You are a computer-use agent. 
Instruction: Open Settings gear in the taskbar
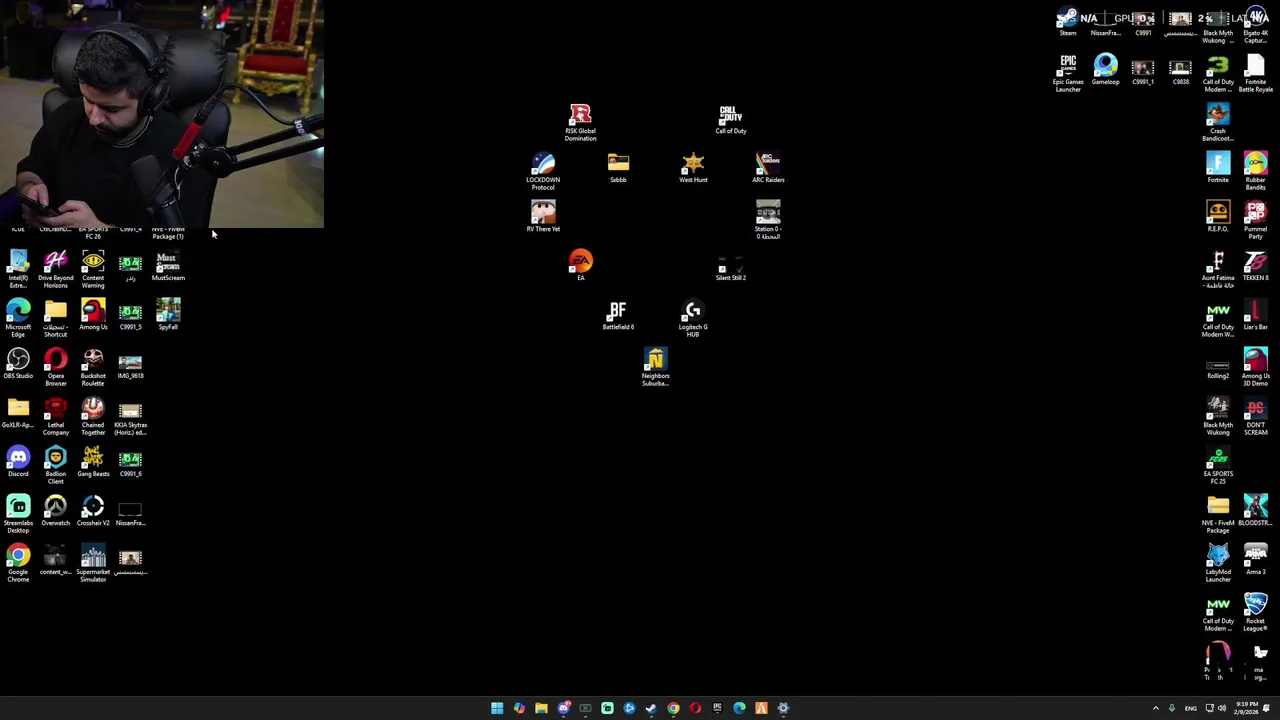[x=783, y=708]
